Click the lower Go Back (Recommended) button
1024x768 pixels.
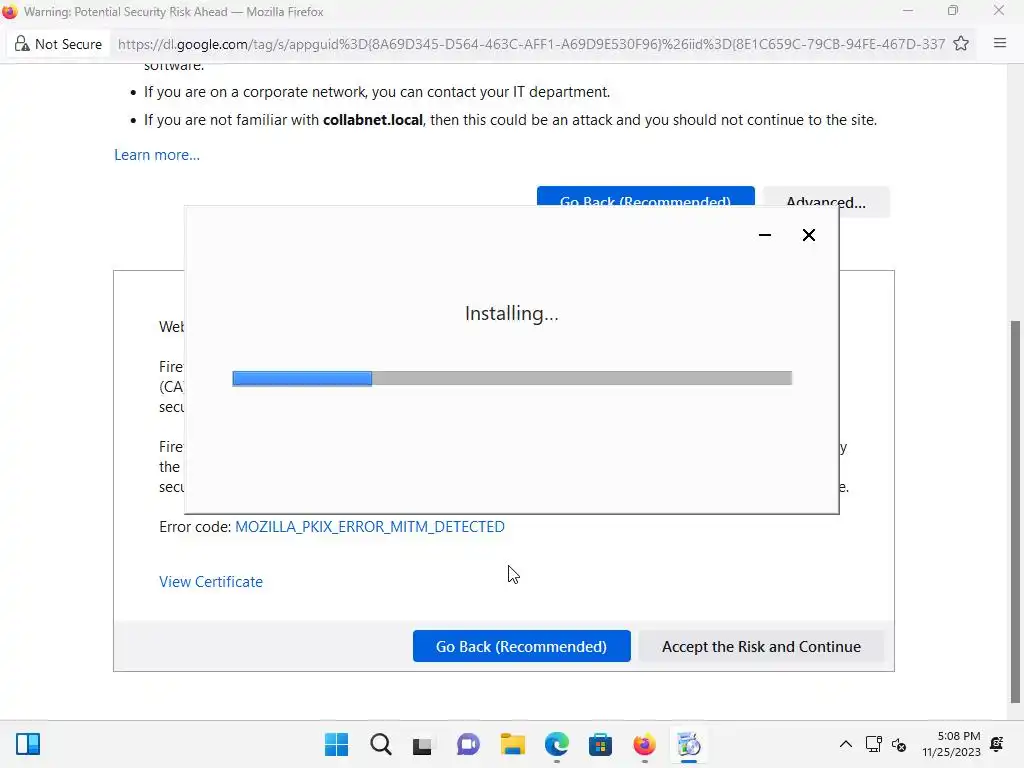point(521,646)
